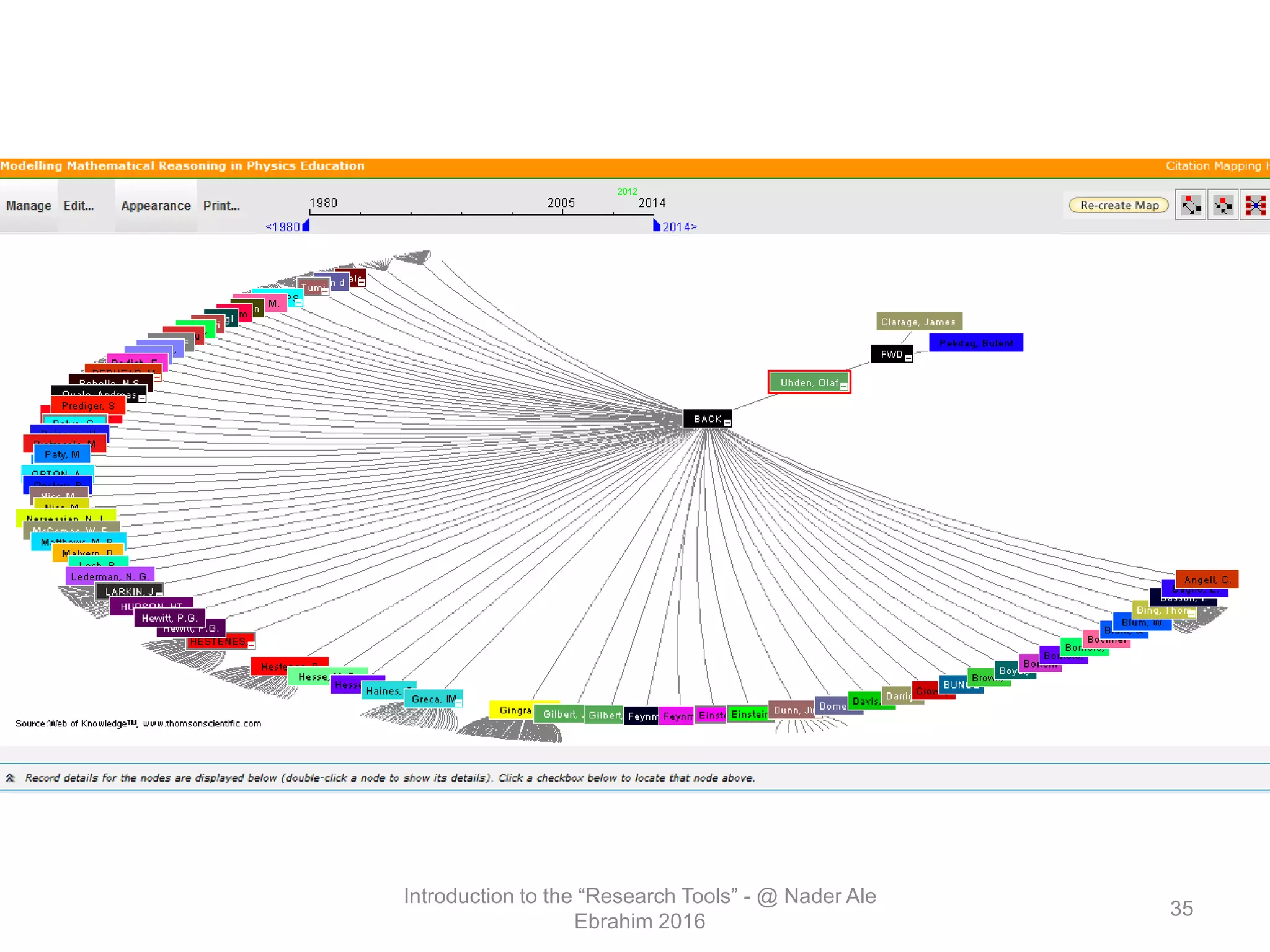Click the radial star layout icon

click(x=1255, y=205)
